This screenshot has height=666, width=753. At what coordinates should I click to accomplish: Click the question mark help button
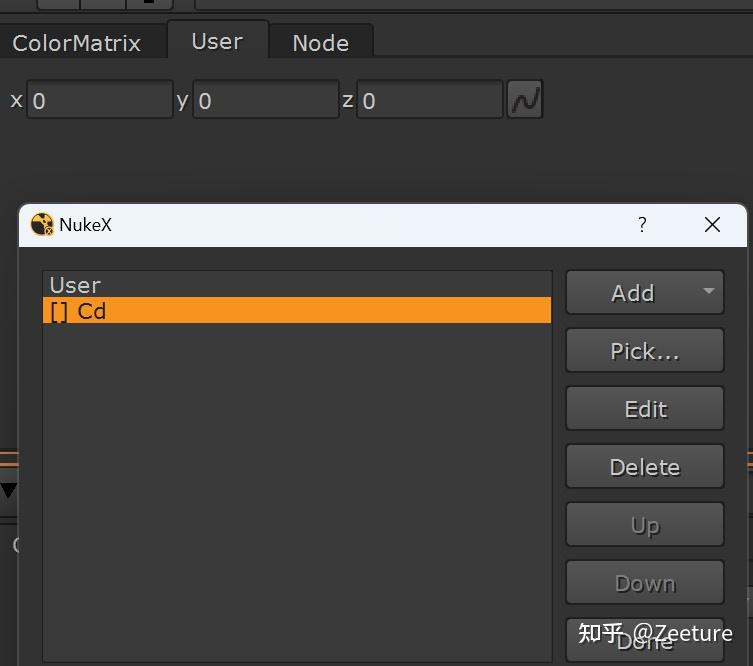click(642, 224)
